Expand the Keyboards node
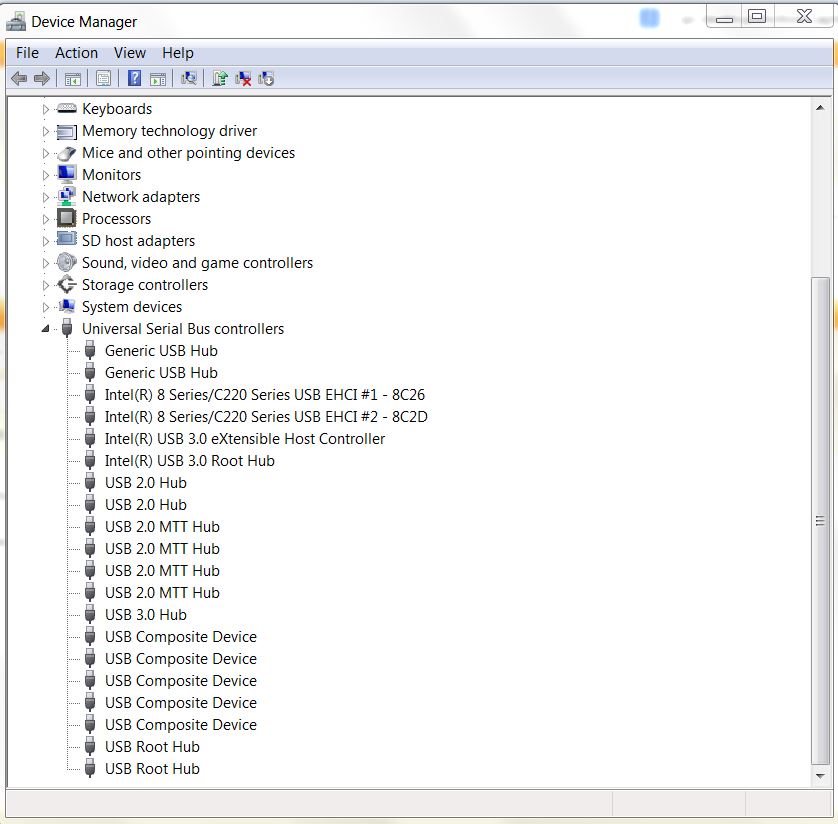838x824 pixels. point(45,110)
